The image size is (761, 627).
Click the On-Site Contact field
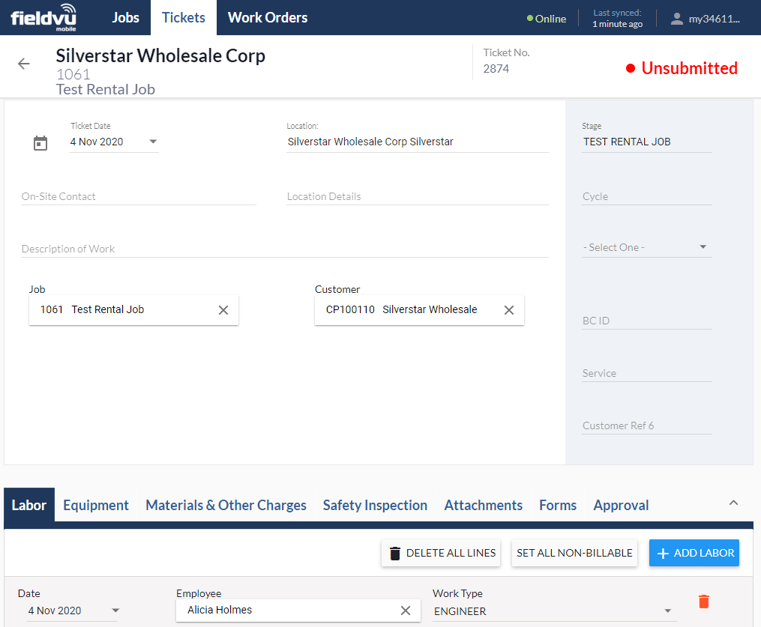[x=138, y=197]
